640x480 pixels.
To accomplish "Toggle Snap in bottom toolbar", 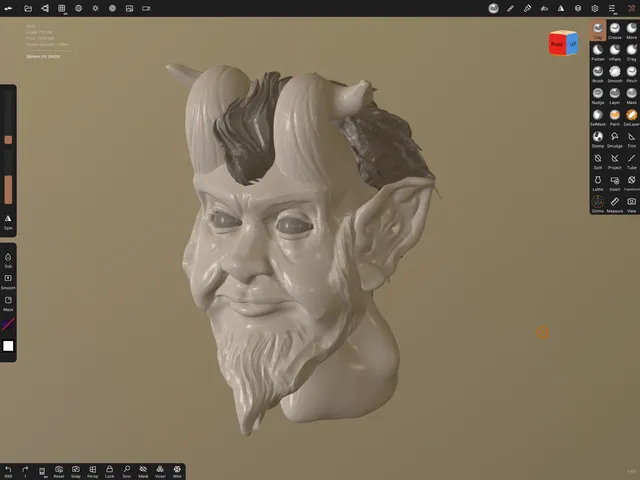I will [x=76, y=471].
